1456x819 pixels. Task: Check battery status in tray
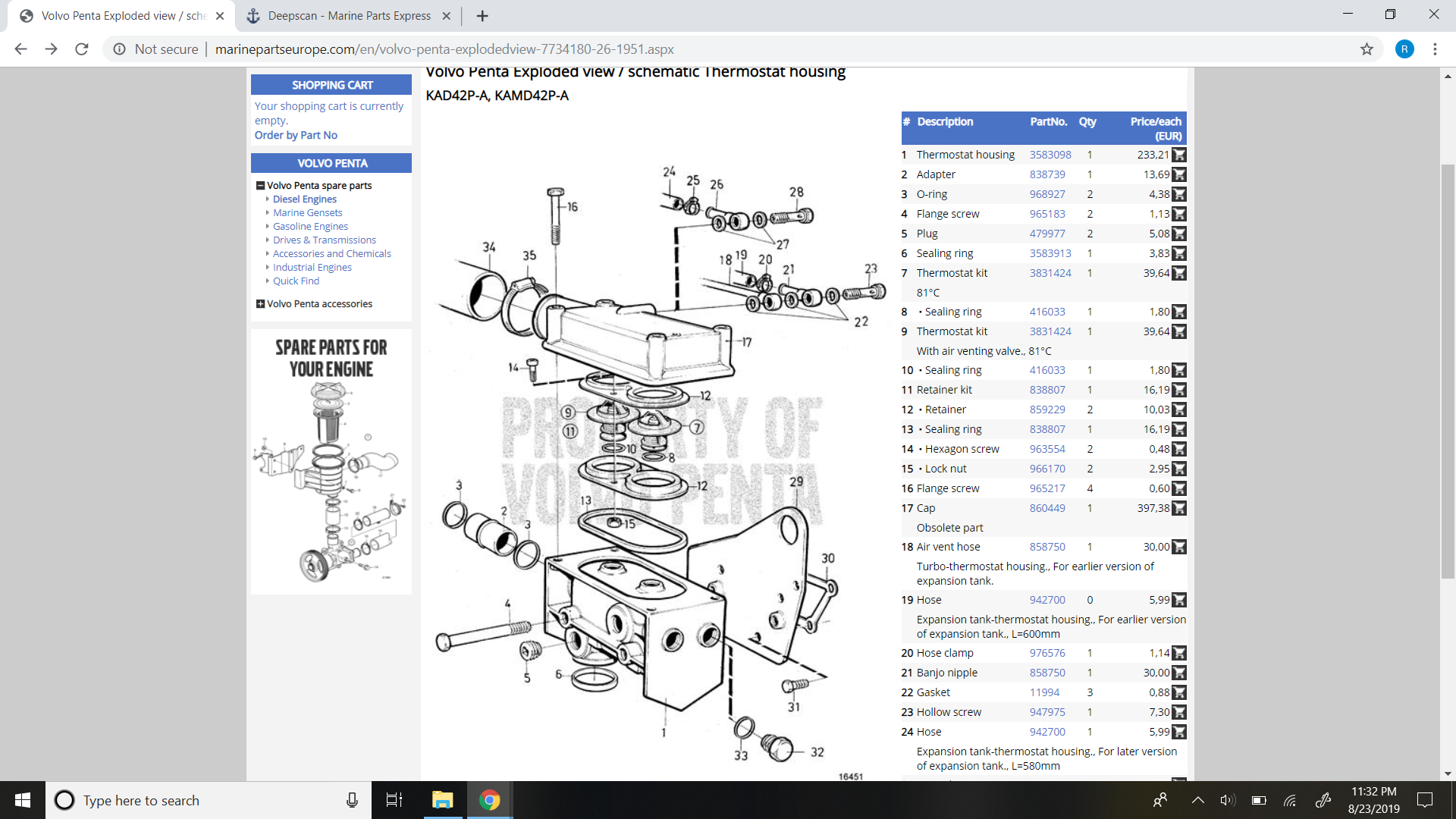pyautogui.click(x=1259, y=800)
